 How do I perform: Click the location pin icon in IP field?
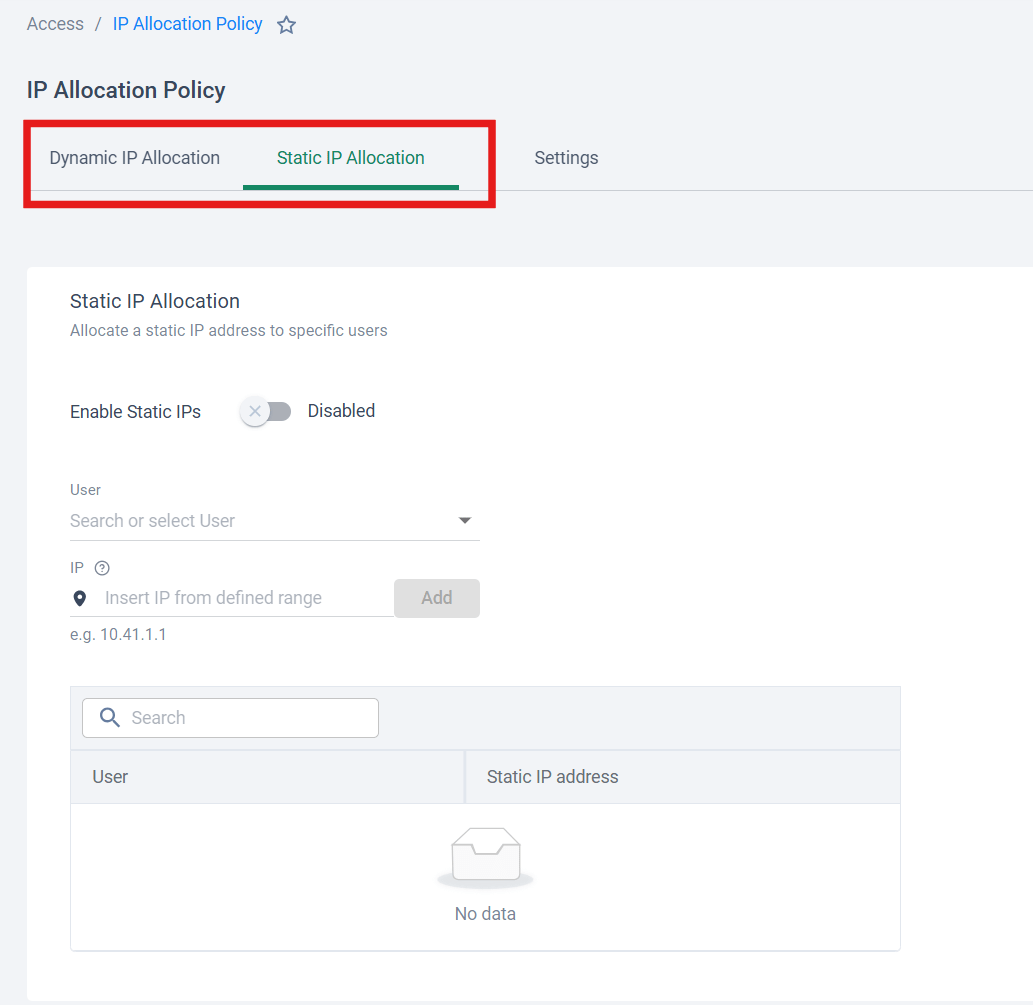click(80, 599)
